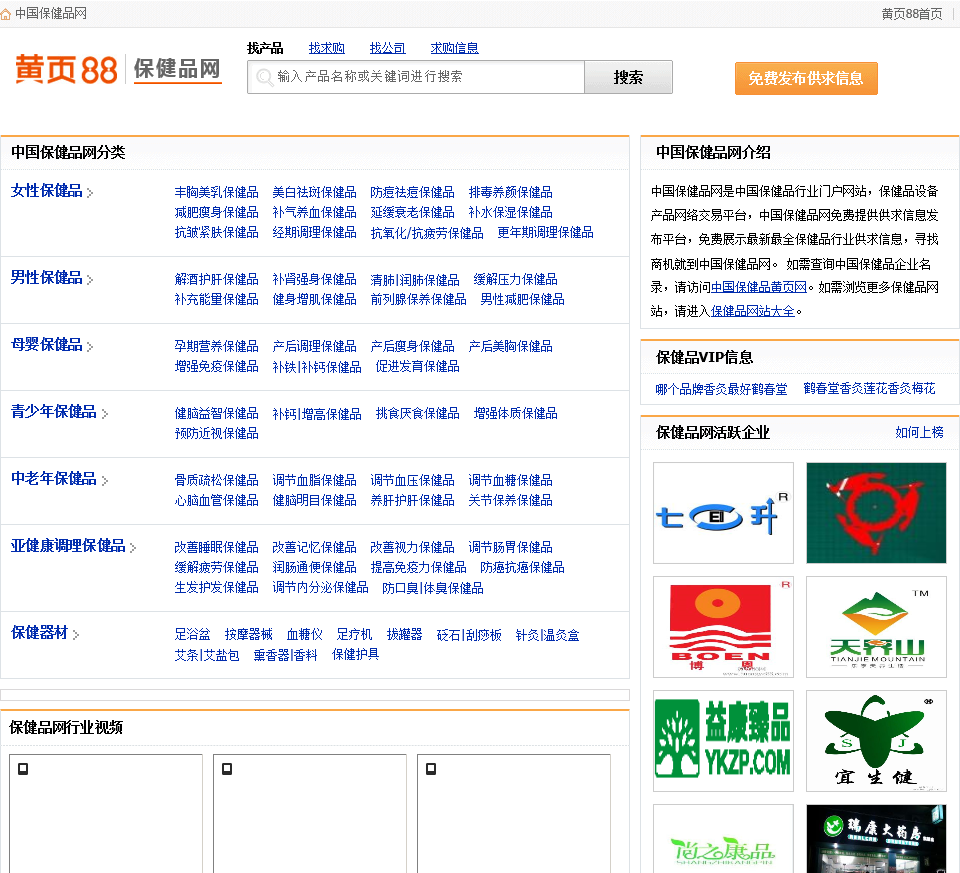Viewport: 960px width, 873px height.
Task: Open the 宜生健 company logo
Action: coord(876,741)
